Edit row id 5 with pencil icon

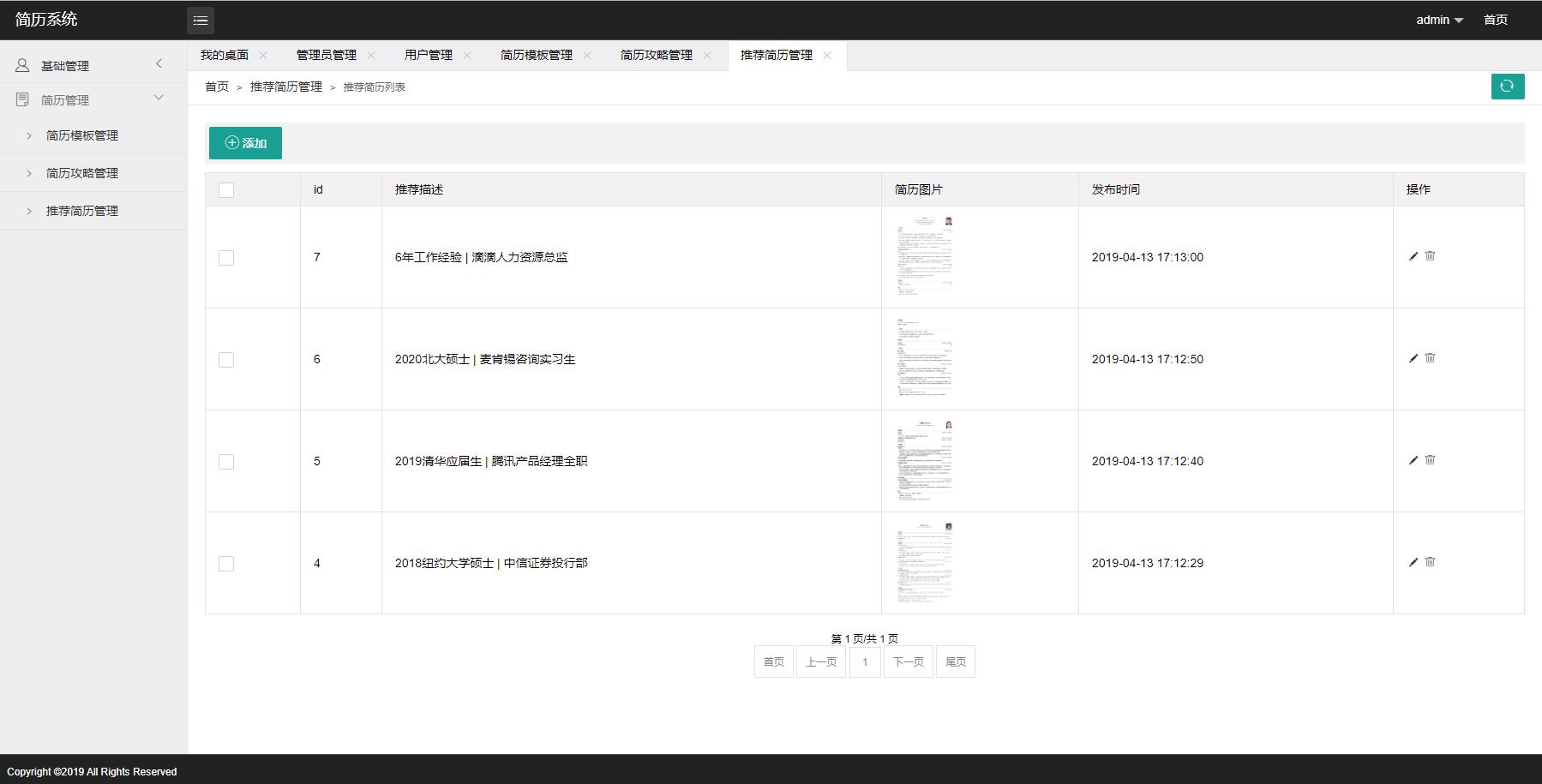click(x=1413, y=460)
